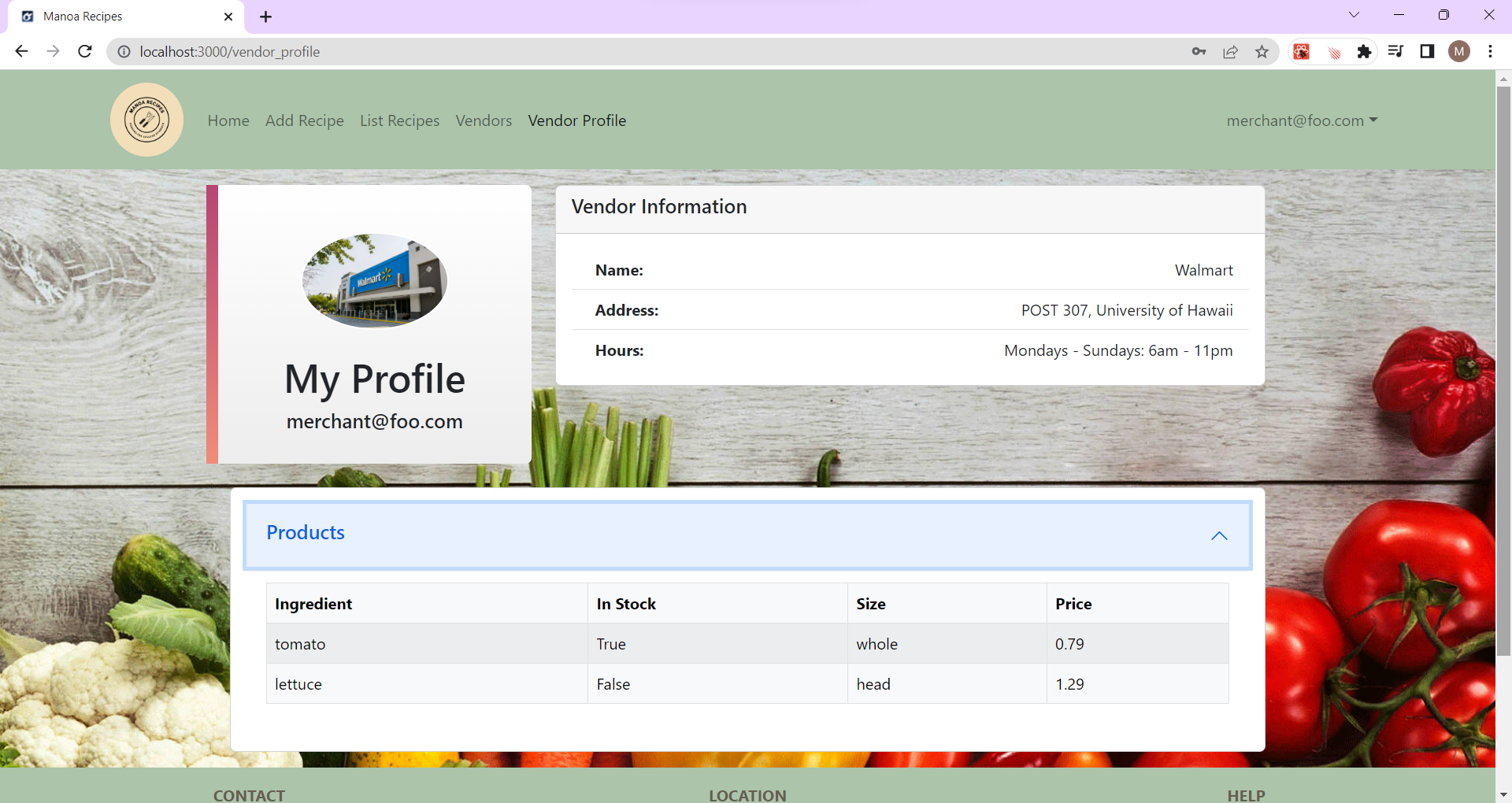Click the HELP footer heading
Image resolution: width=1512 pixels, height=803 pixels.
click(x=1246, y=795)
